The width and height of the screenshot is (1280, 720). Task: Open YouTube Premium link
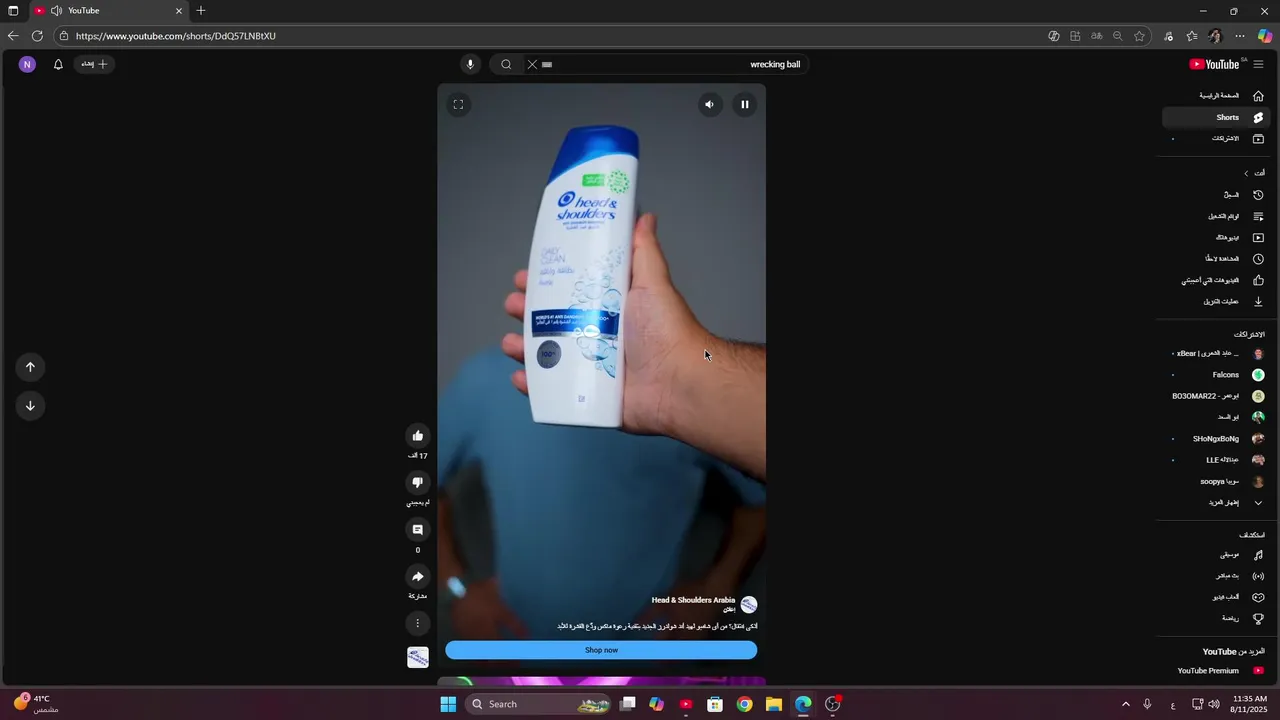coord(1217,671)
